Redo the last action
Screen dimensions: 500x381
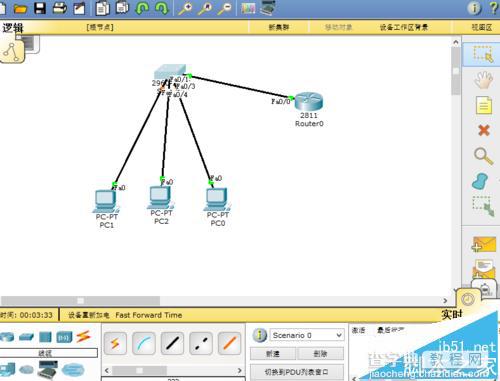pos(162,8)
